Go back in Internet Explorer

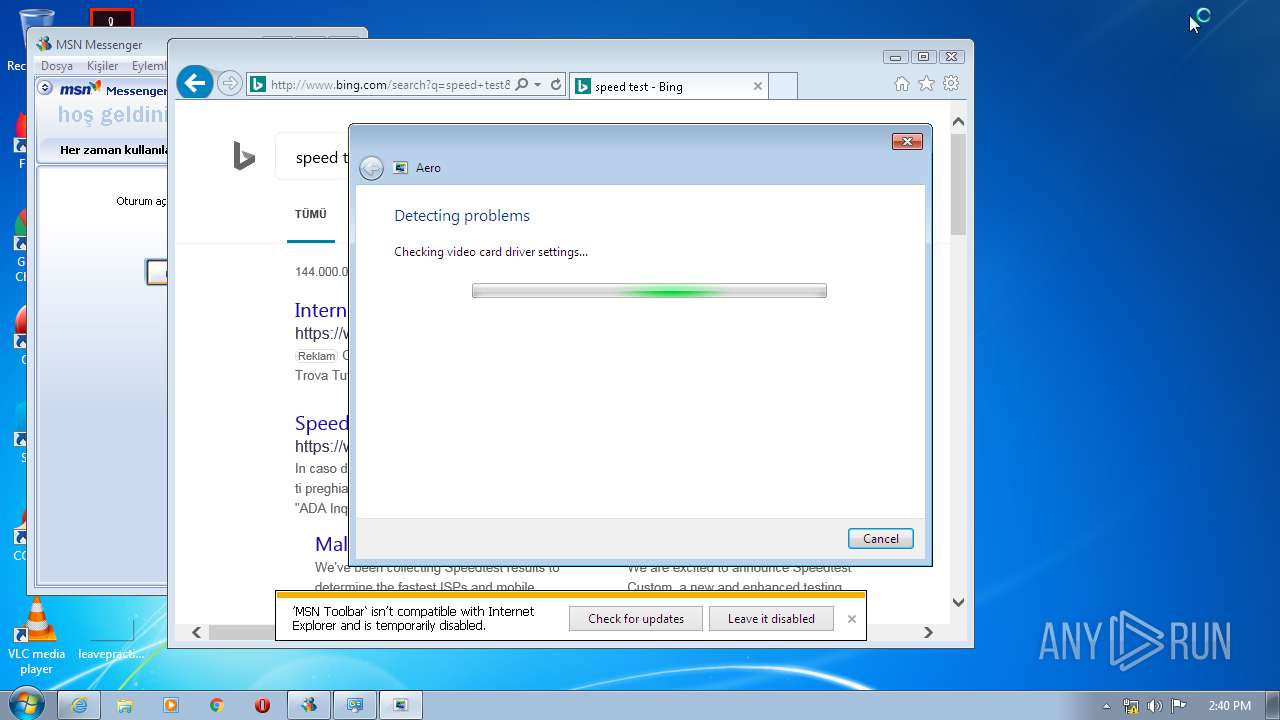coord(195,83)
